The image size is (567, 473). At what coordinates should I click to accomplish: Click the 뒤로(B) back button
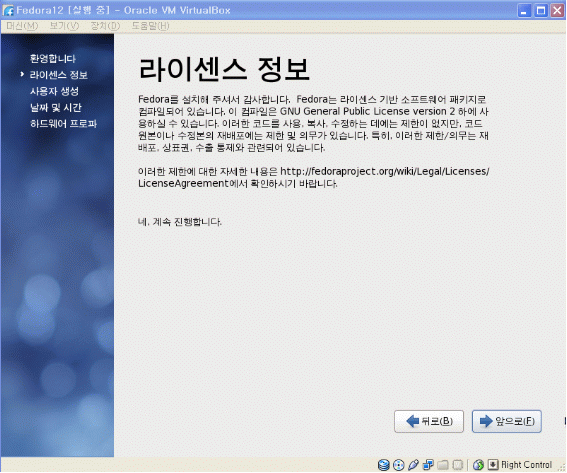tap(429, 421)
